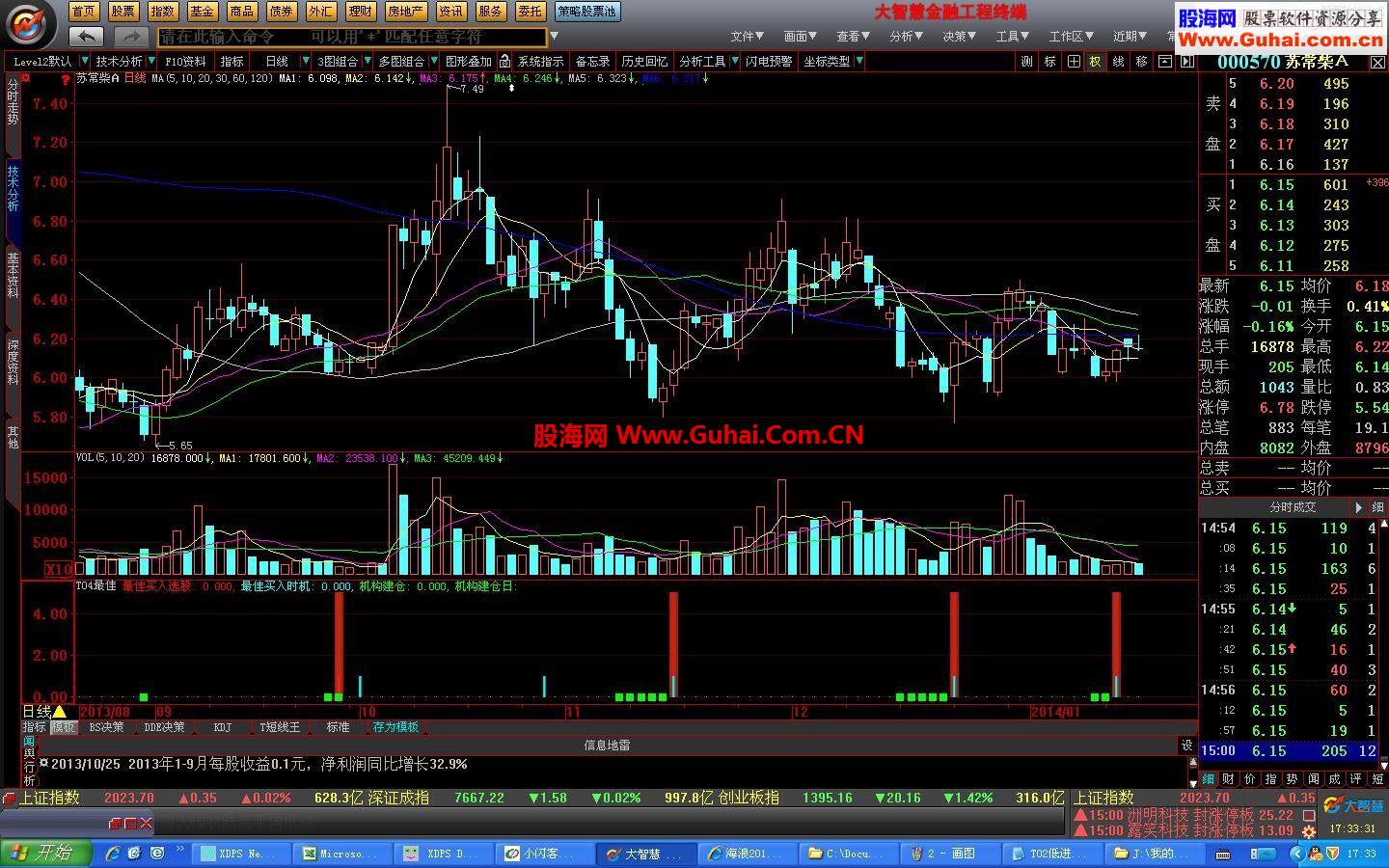Click the lock icon beside 图形叠加
Image resolution: width=1389 pixels, height=868 pixels.
[504, 61]
